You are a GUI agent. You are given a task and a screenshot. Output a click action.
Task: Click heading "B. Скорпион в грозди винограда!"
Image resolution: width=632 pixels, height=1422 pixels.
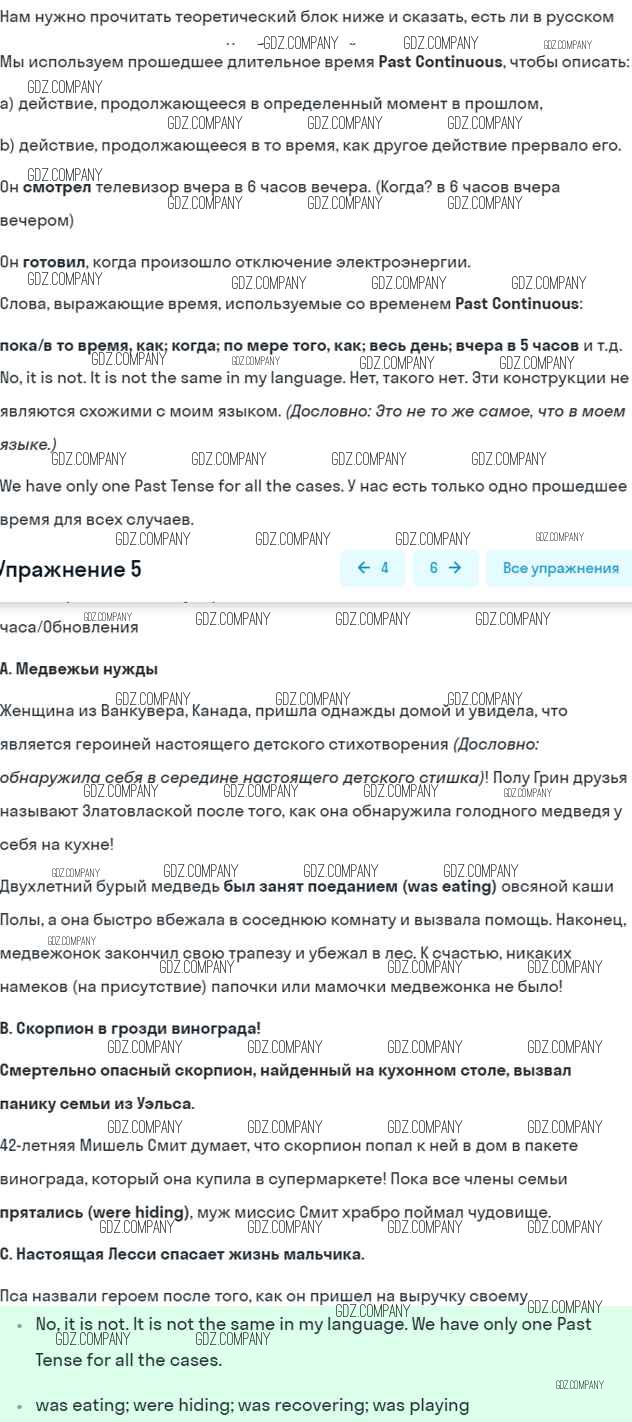[130, 1027]
